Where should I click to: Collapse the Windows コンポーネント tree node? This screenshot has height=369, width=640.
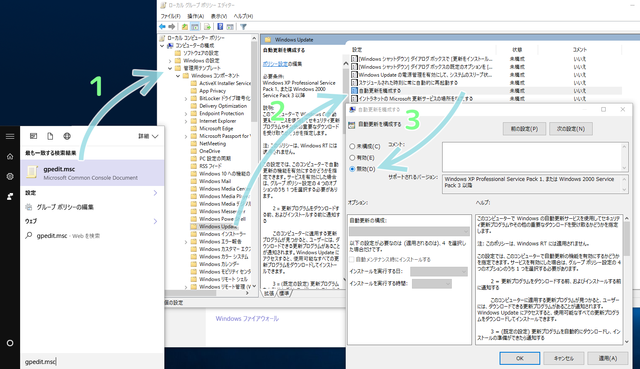[x=178, y=76]
